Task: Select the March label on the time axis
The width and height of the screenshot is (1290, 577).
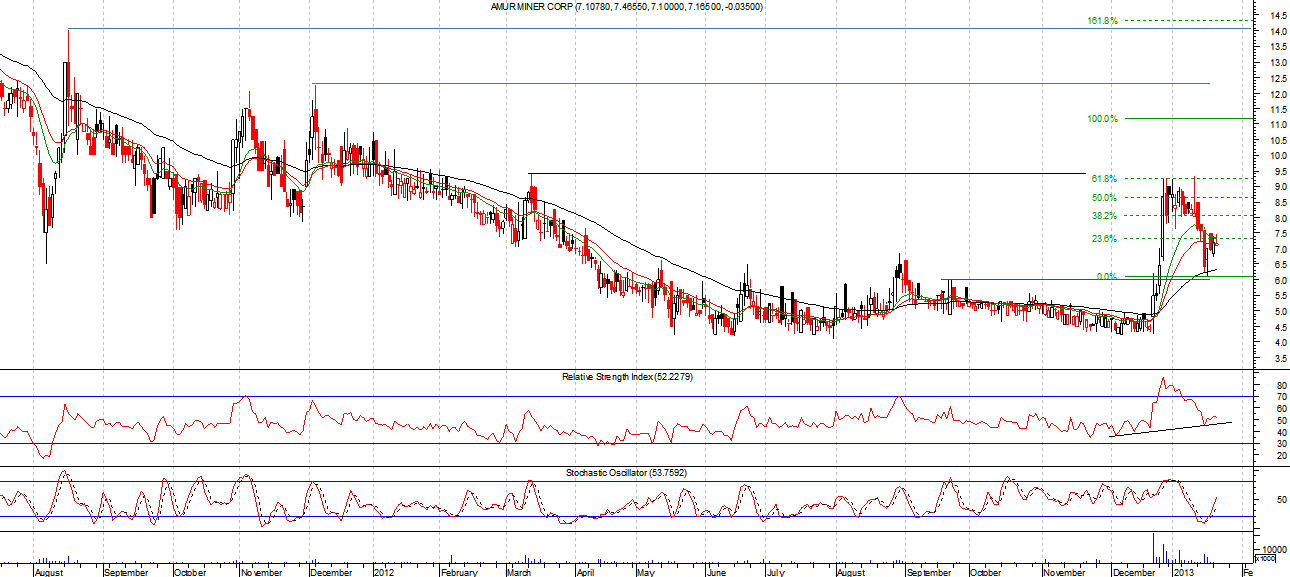Action: pos(519,572)
